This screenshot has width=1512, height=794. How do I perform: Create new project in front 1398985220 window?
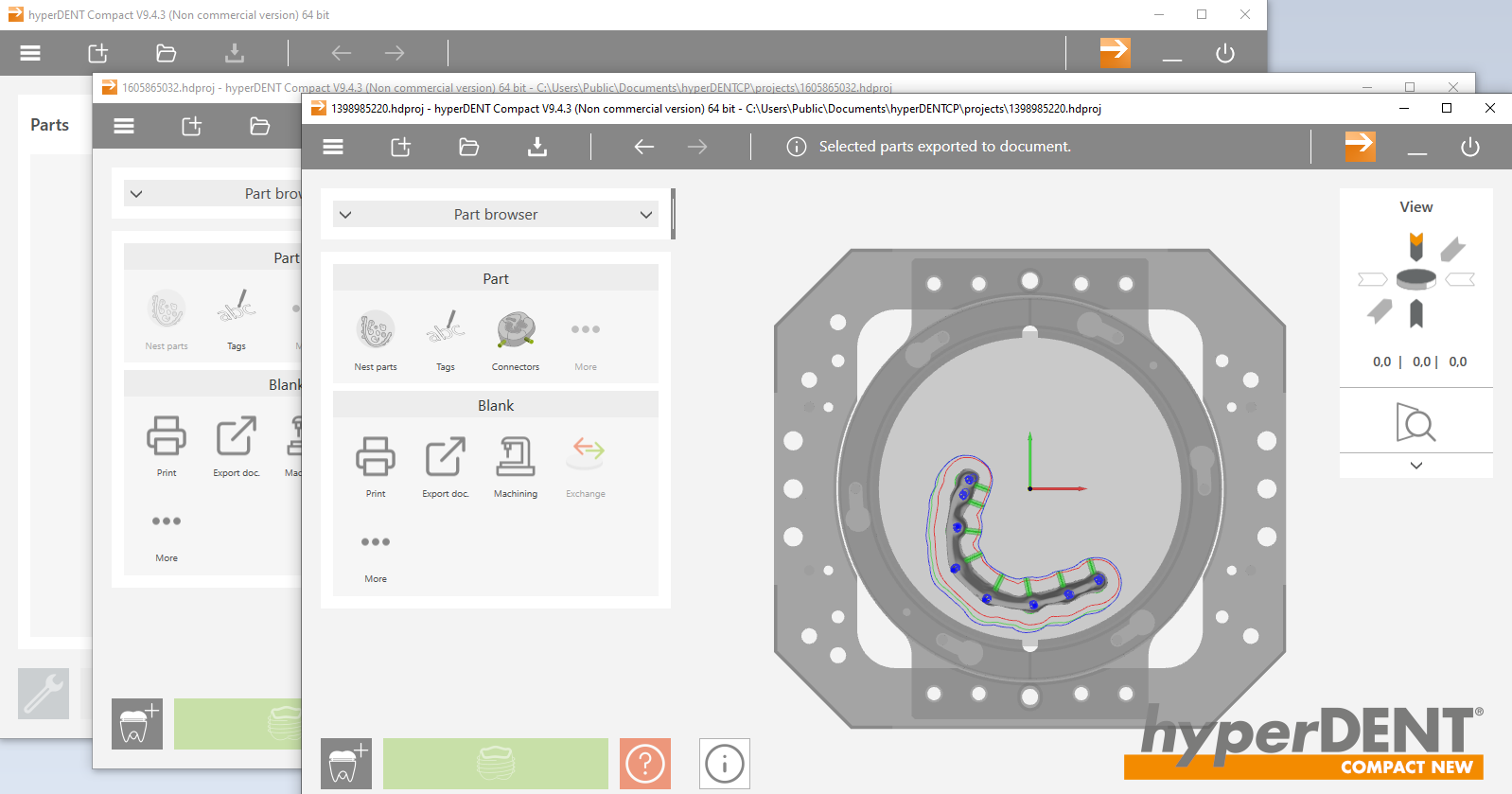point(401,147)
